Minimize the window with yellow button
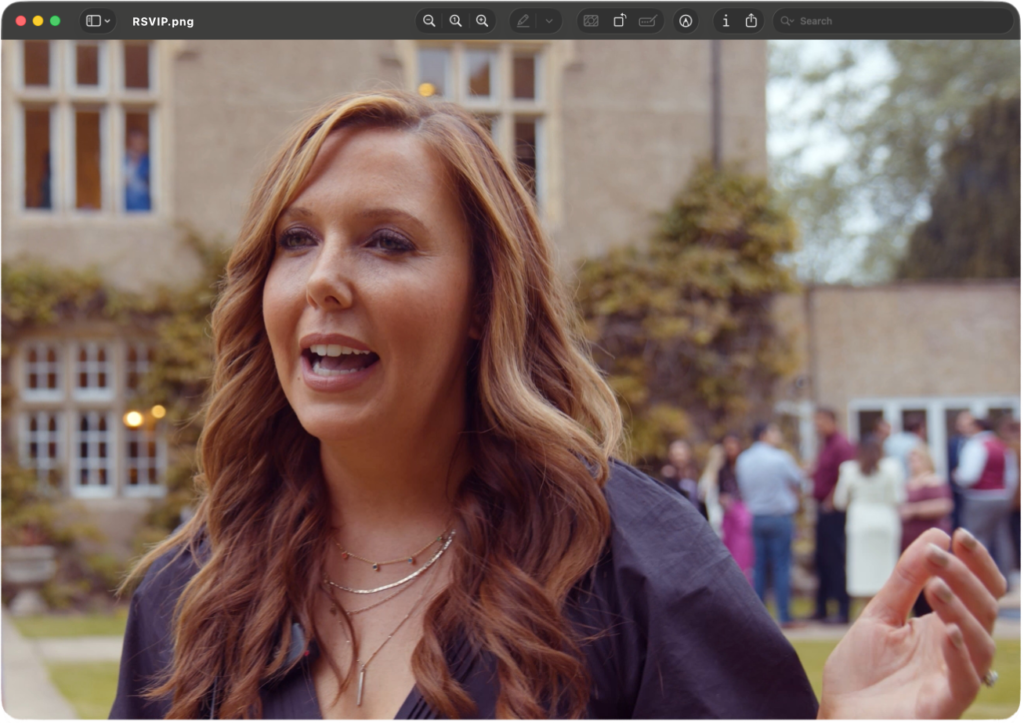The height and width of the screenshot is (723, 1024). point(38,21)
